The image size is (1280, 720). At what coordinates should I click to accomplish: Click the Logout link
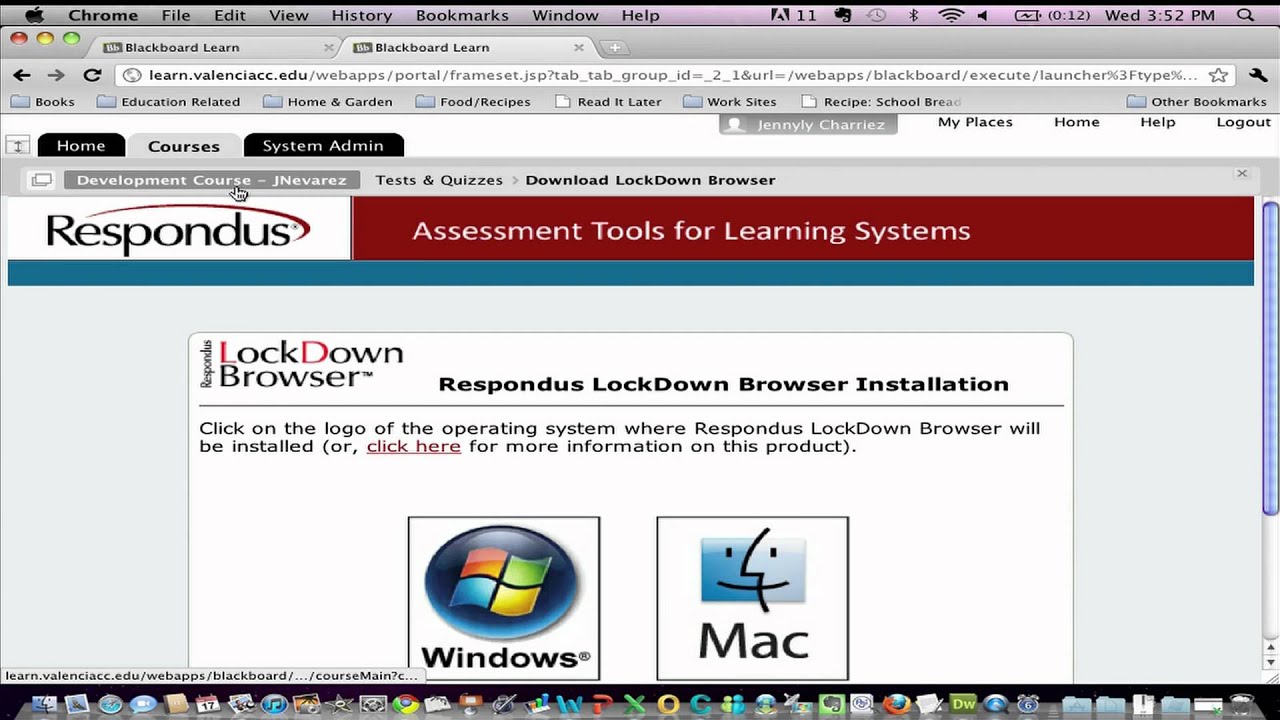coord(1243,122)
